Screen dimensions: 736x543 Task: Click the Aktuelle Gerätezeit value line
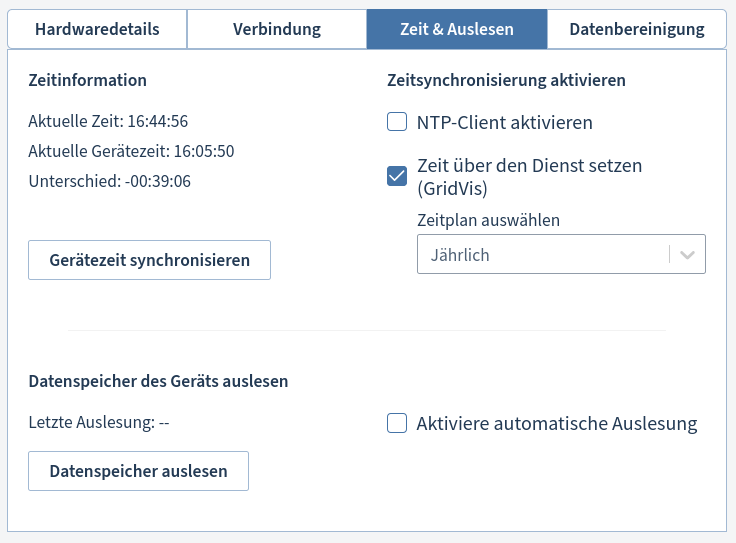click(x=131, y=151)
